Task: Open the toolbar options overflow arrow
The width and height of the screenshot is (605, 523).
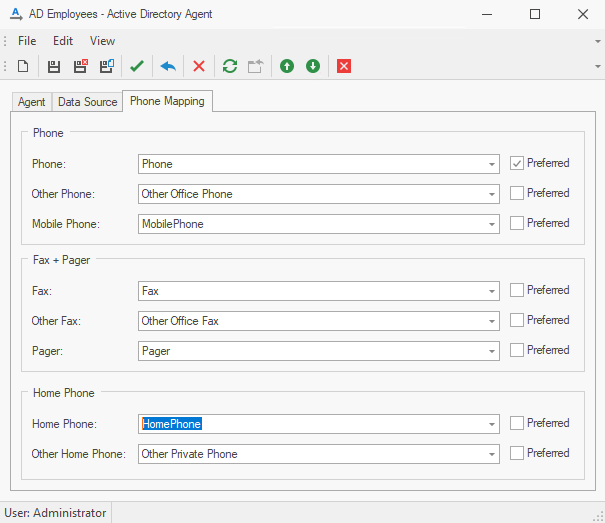Action: pos(598,66)
